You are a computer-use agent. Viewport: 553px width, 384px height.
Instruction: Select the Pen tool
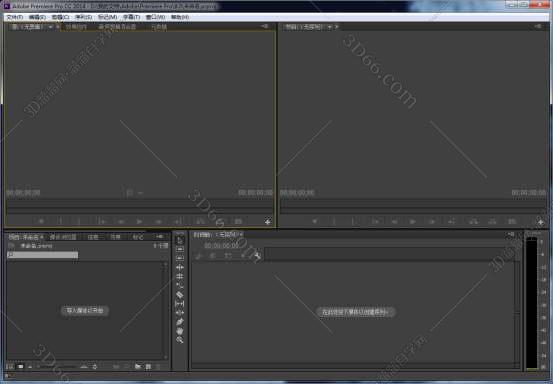coord(180,322)
